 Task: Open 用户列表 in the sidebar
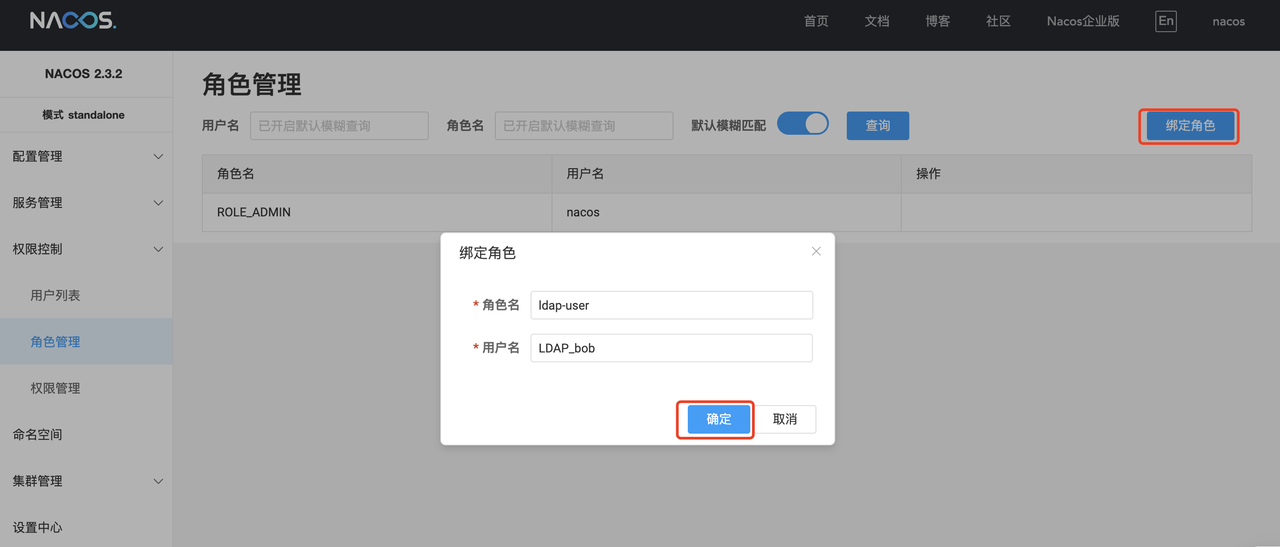tap(55, 295)
